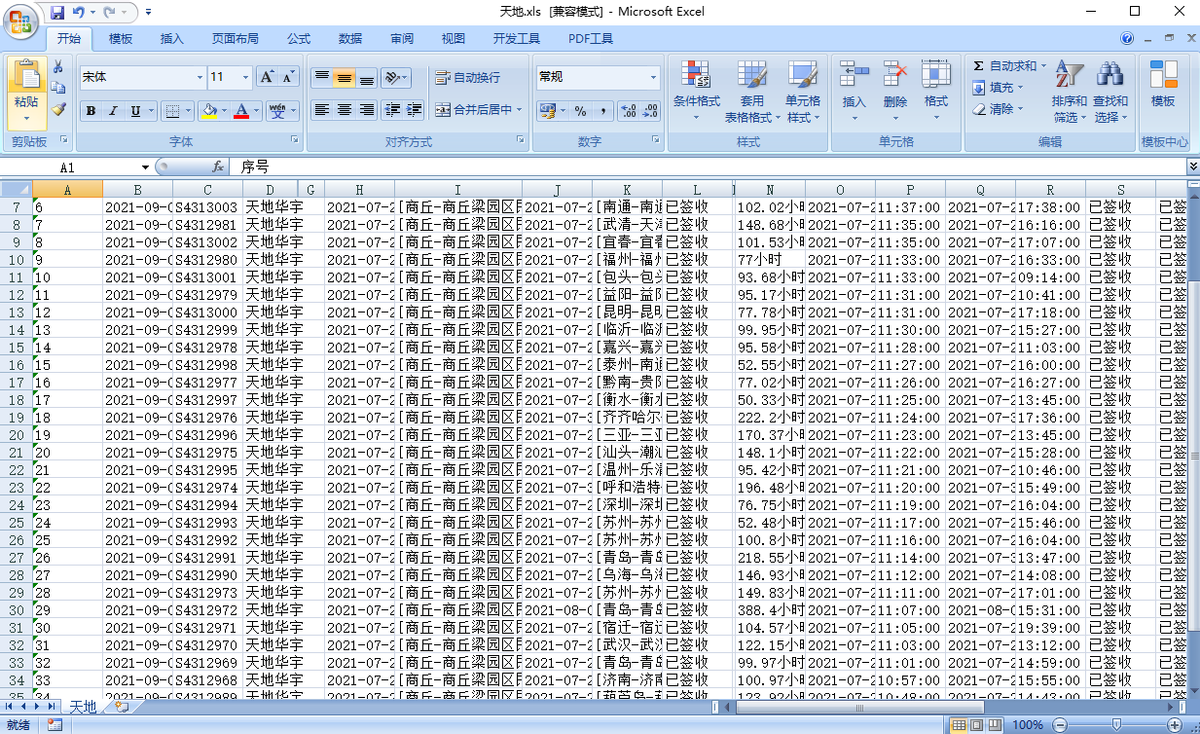This screenshot has width=1200, height=734.
Task: Increase cell indent
Action: coord(414,110)
